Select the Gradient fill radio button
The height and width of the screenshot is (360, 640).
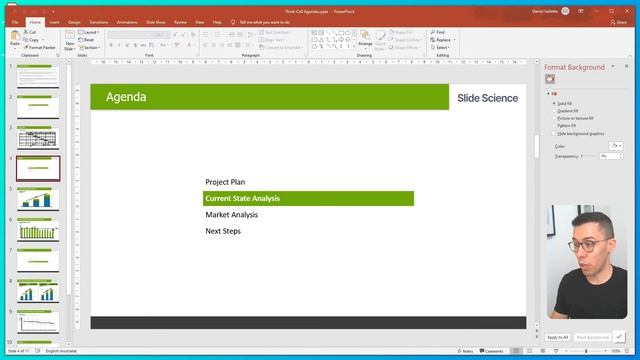[x=554, y=111]
